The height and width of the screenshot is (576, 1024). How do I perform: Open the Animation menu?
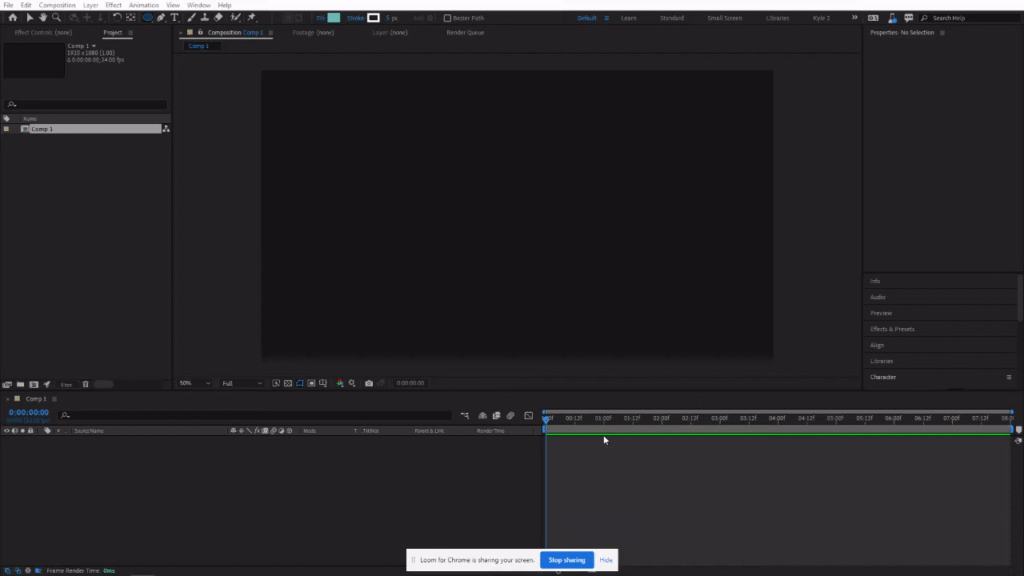click(144, 5)
